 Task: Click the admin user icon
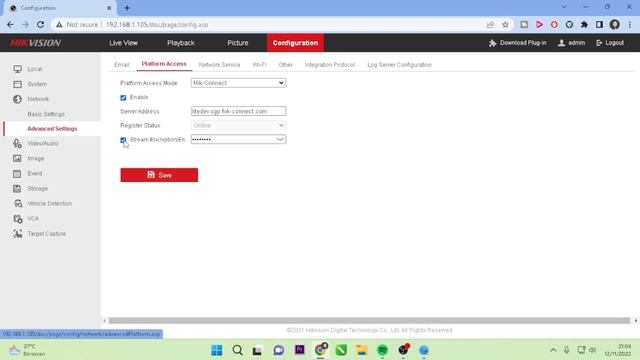click(x=562, y=43)
